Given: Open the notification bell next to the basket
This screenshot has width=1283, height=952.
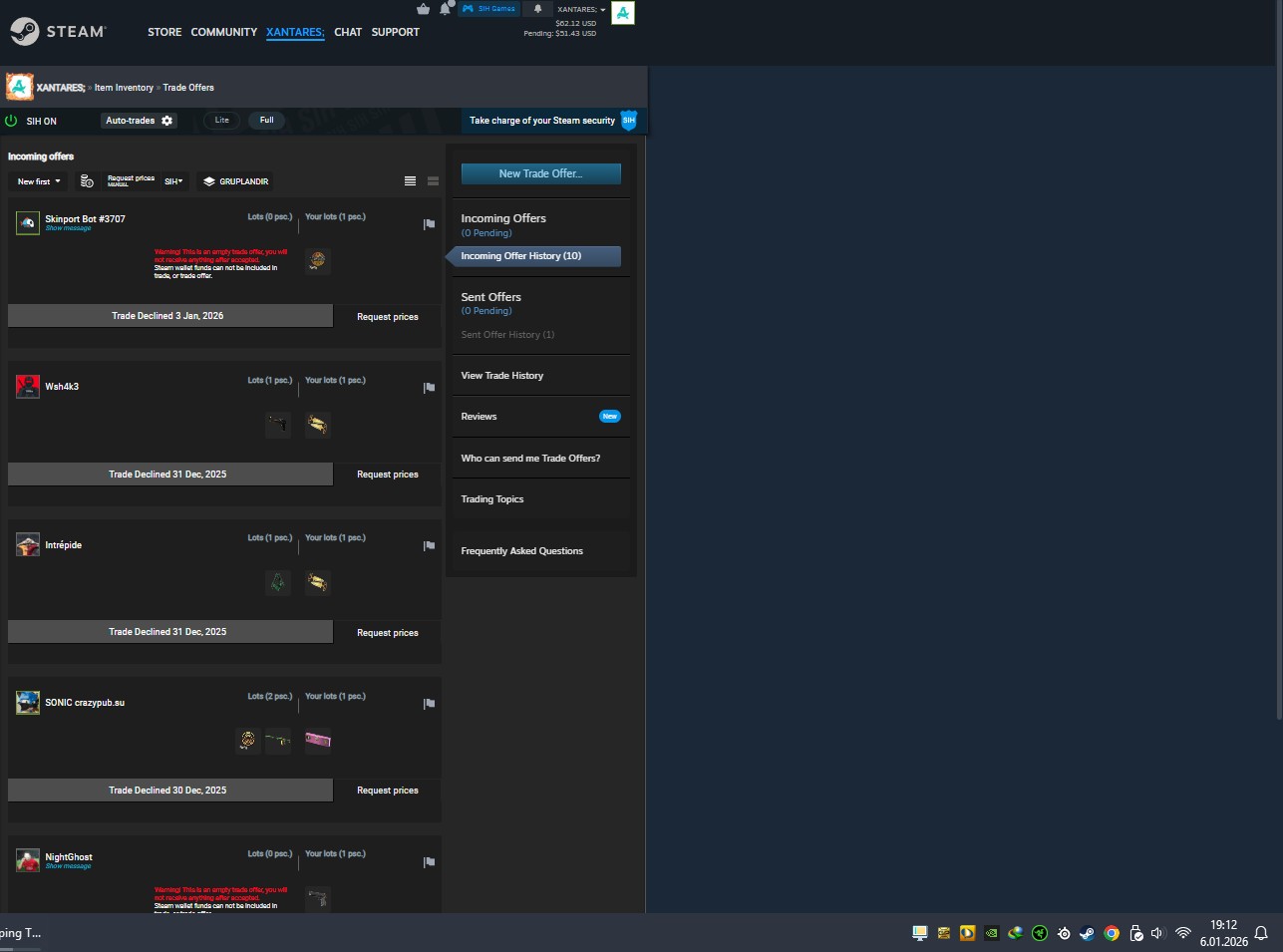Looking at the screenshot, I should [445, 9].
